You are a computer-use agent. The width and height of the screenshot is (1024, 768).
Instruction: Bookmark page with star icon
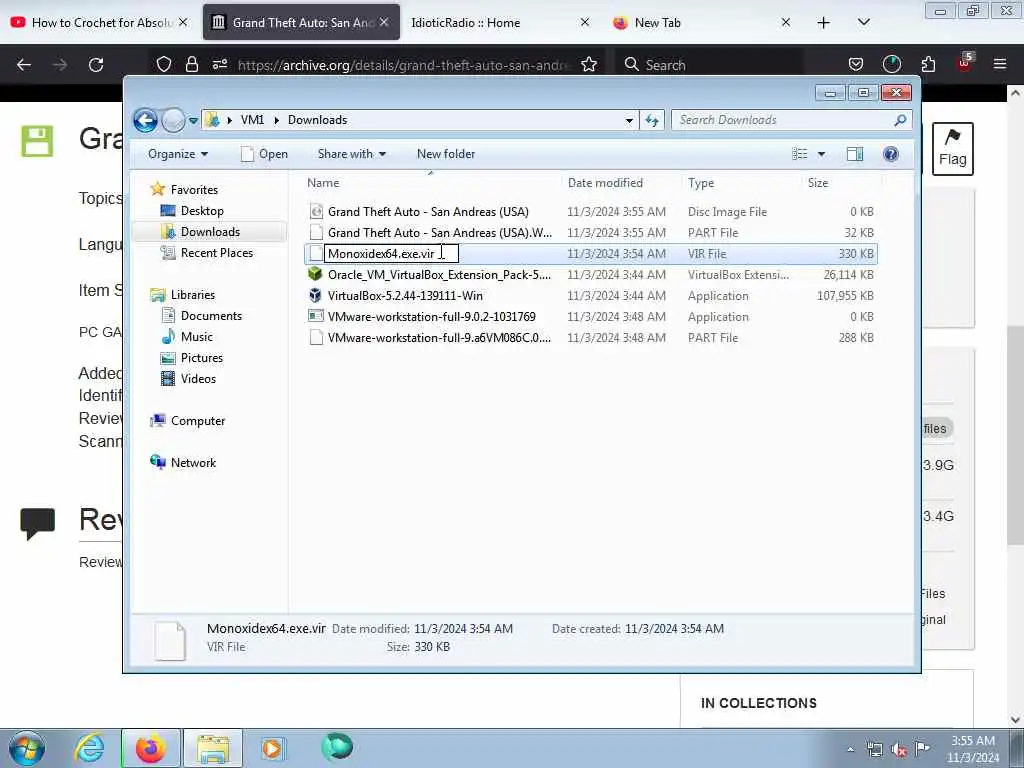(x=588, y=65)
